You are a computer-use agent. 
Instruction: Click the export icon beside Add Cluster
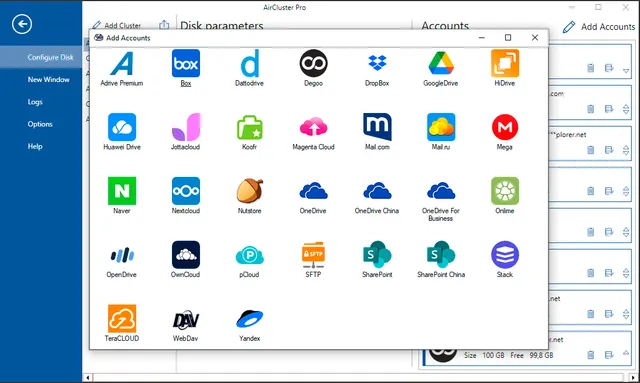click(x=164, y=25)
